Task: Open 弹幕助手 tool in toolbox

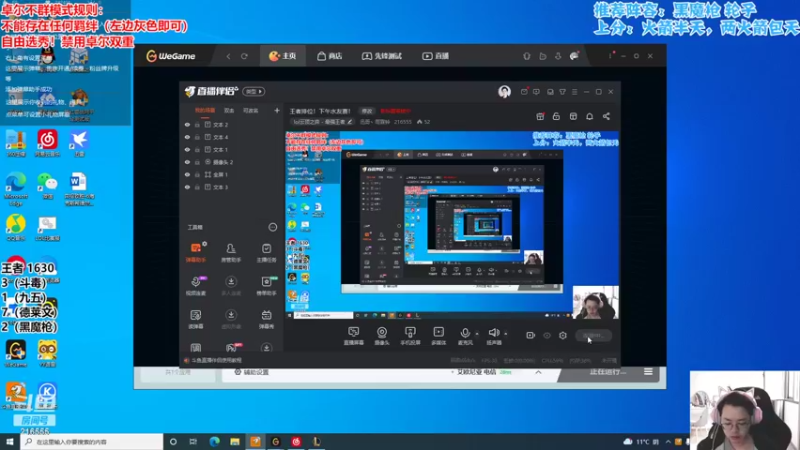Action: [195, 252]
